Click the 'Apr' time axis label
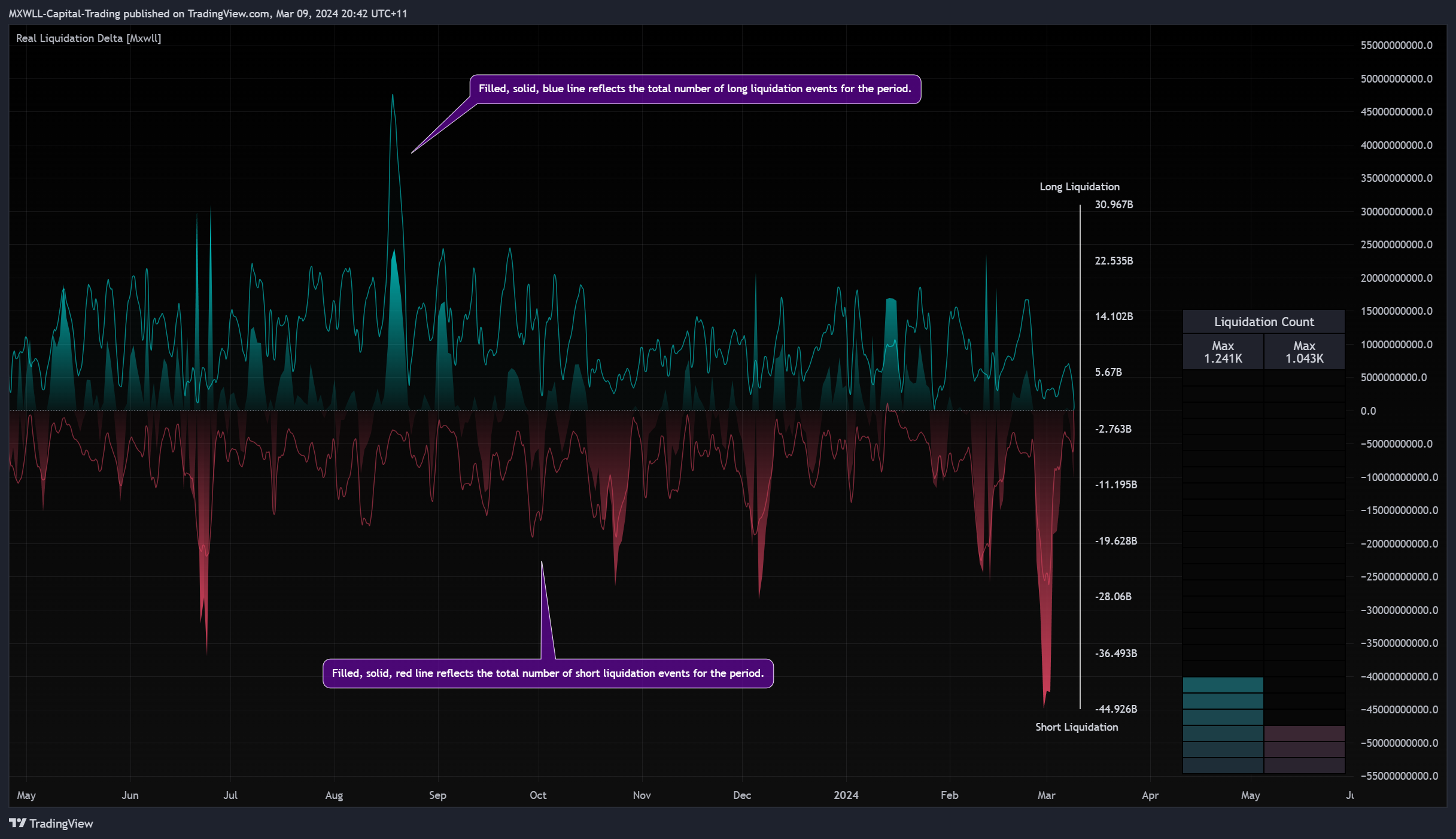 pyautogui.click(x=1150, y=795)
